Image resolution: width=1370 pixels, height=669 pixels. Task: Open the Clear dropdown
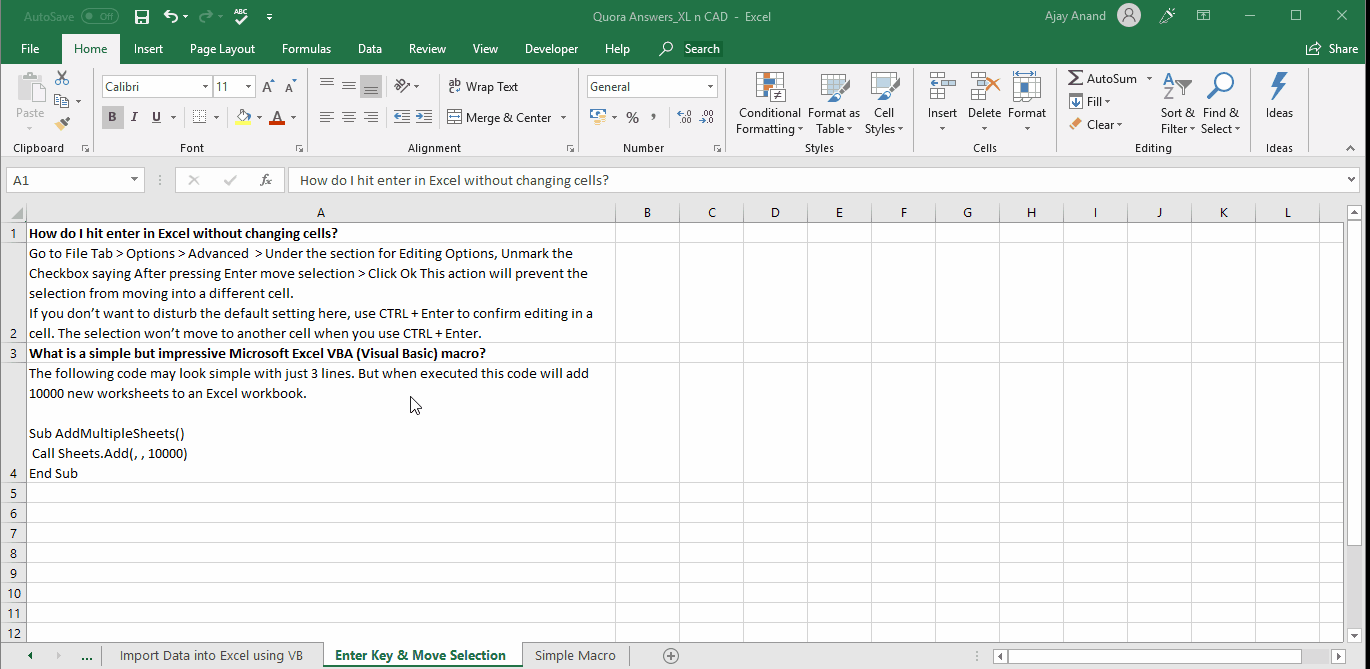(x=1095, y=125)
